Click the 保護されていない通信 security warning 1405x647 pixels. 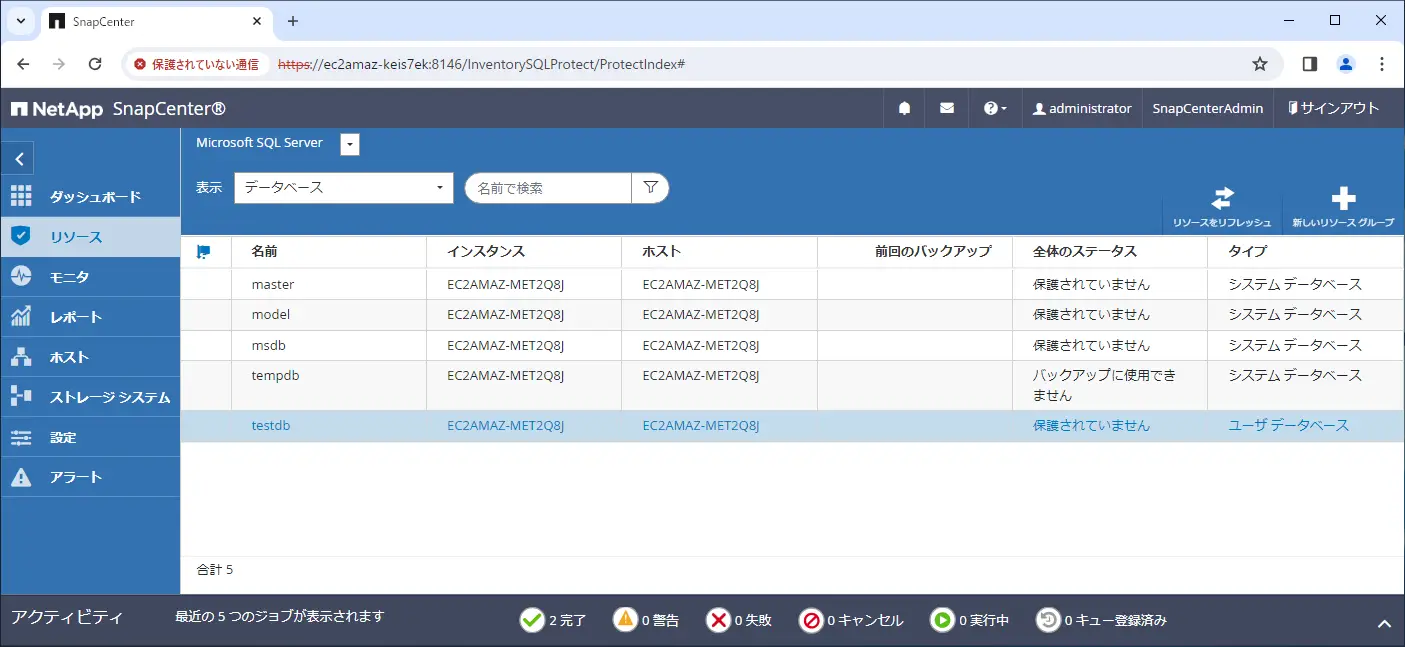tap(197, 64)
